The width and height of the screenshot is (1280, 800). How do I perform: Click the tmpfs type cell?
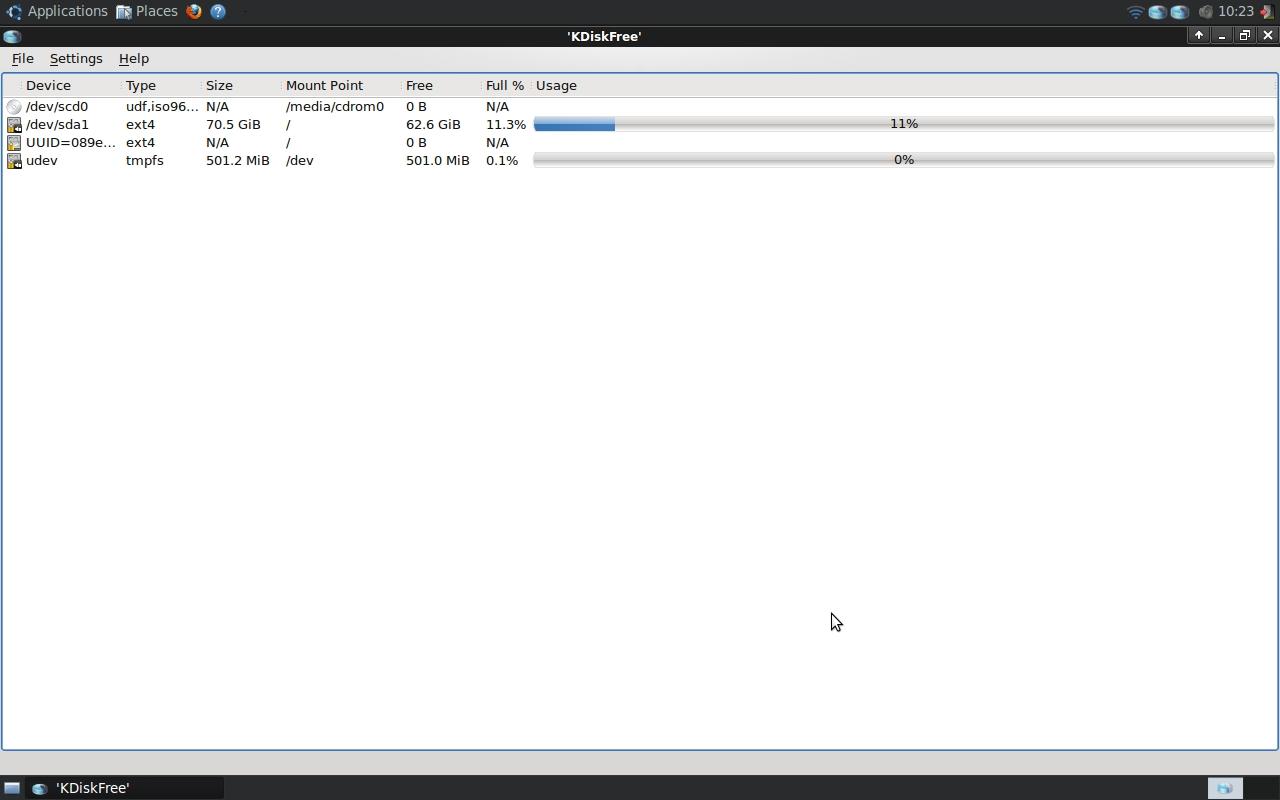[x=145, y=161]
